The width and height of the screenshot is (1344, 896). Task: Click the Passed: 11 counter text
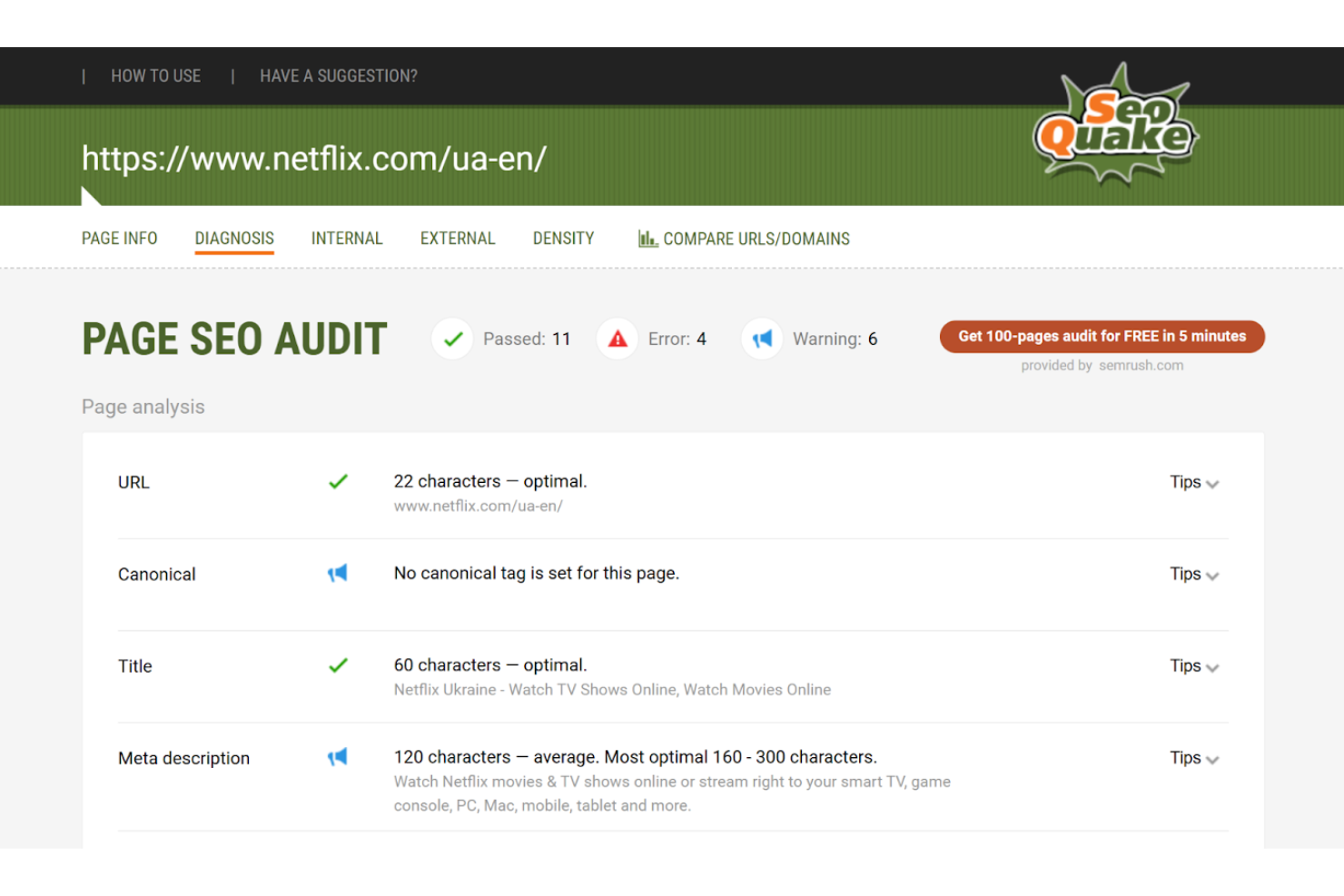(x=527, y=339)
